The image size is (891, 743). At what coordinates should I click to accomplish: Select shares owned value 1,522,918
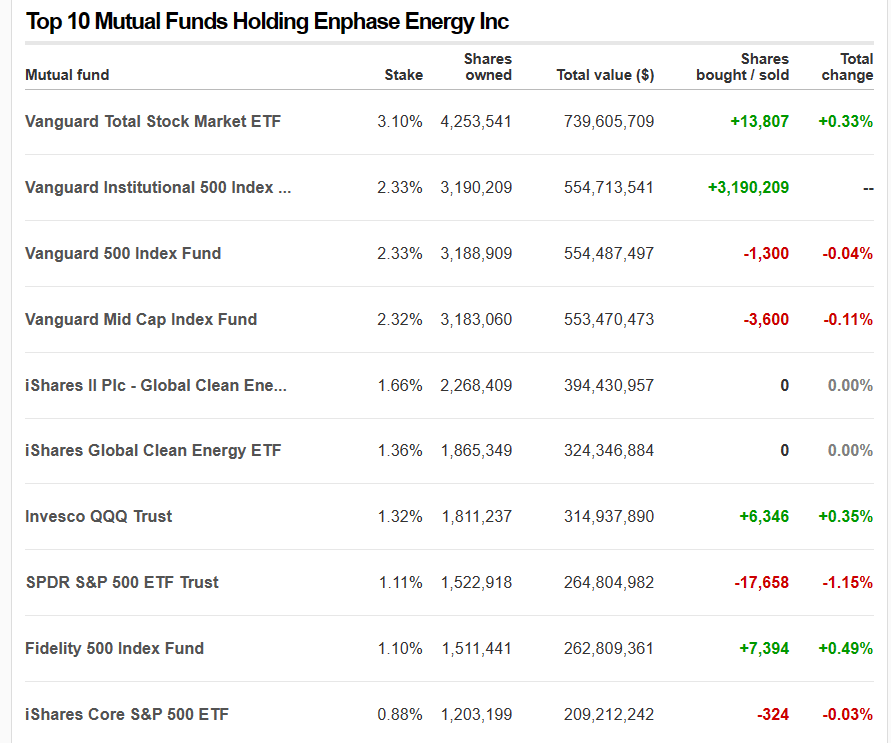pyautogui.click(x=477, y=582)
